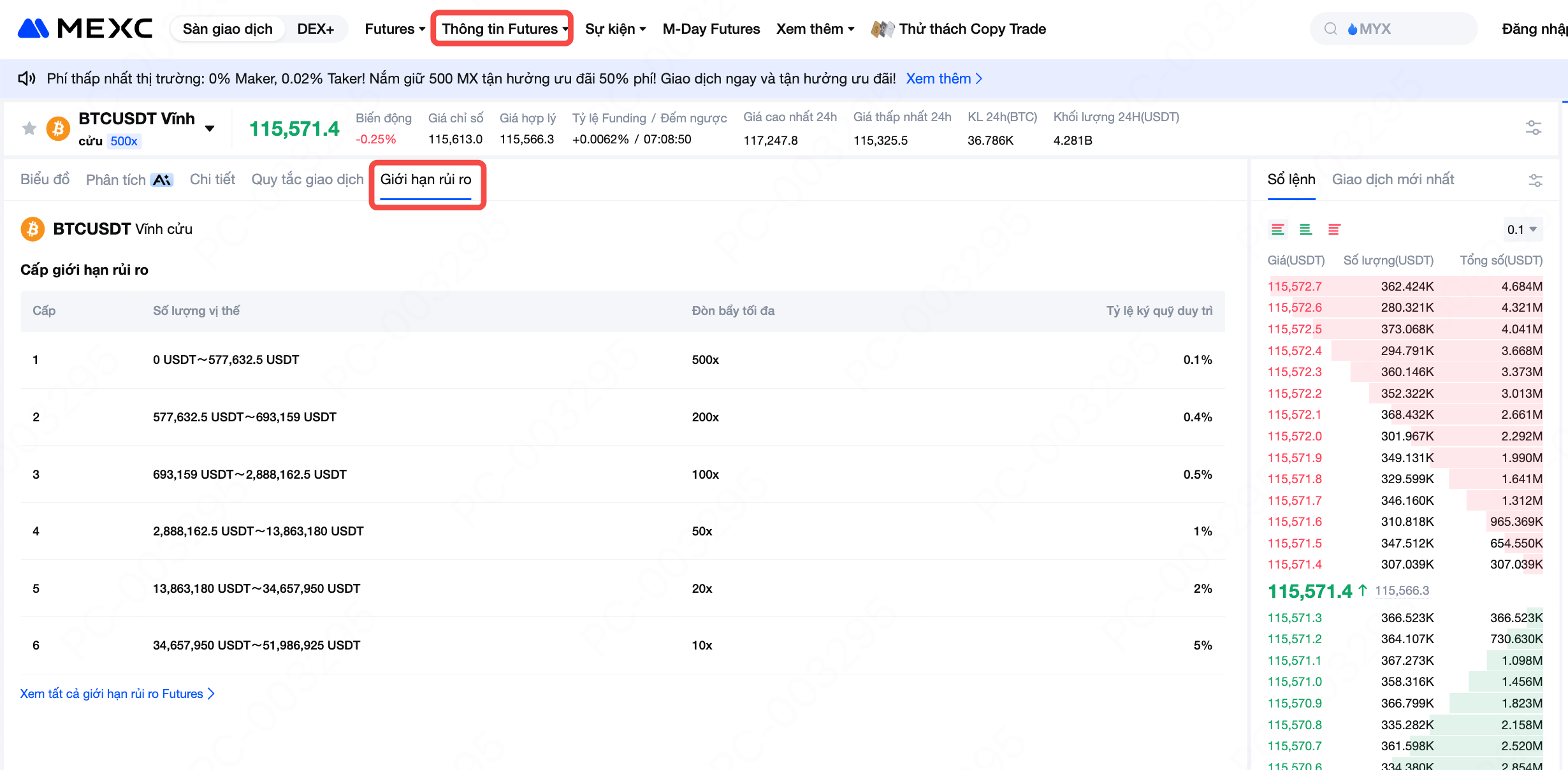
Task: Click the MEXC logo icon
Action: coord(34,29)
